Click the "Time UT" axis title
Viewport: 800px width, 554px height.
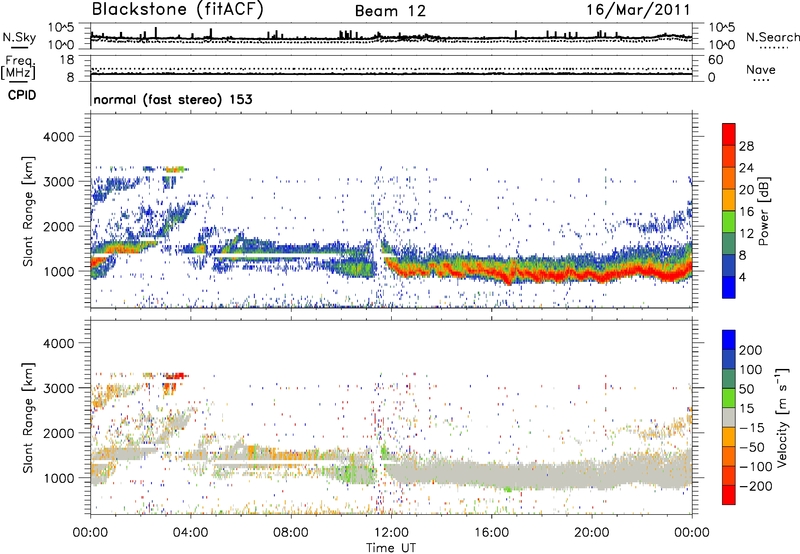[391, 548]
